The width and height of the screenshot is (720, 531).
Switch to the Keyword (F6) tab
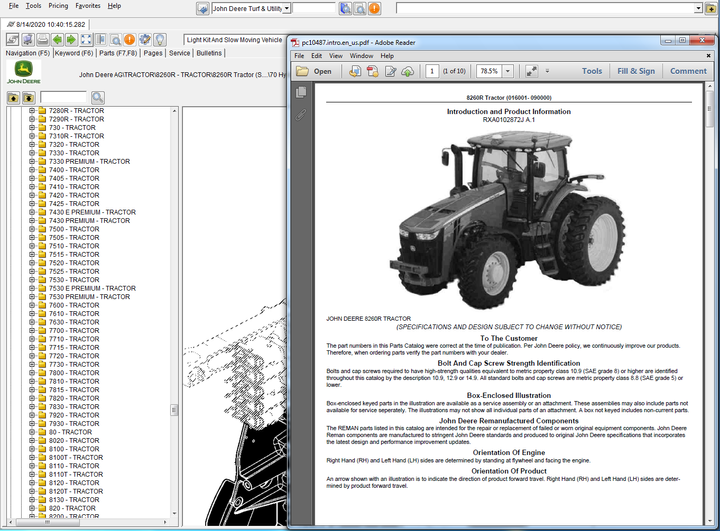coord(74,53)
